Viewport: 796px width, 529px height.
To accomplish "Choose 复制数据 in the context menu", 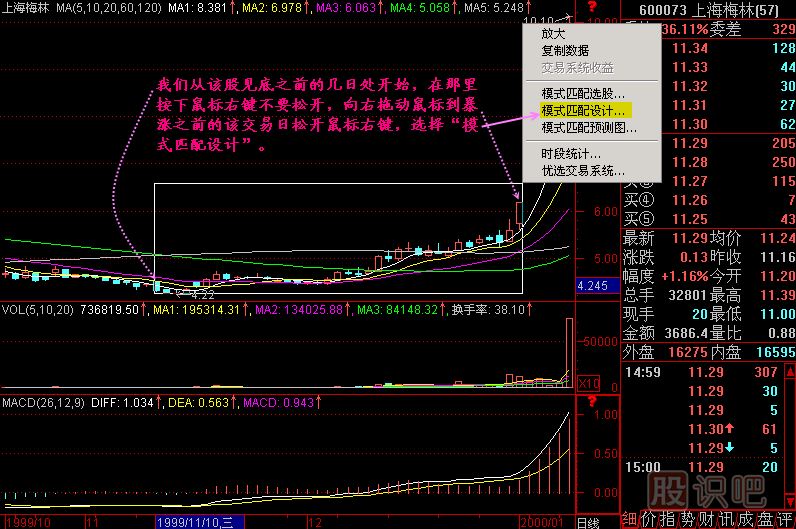I will click(565, 50).
